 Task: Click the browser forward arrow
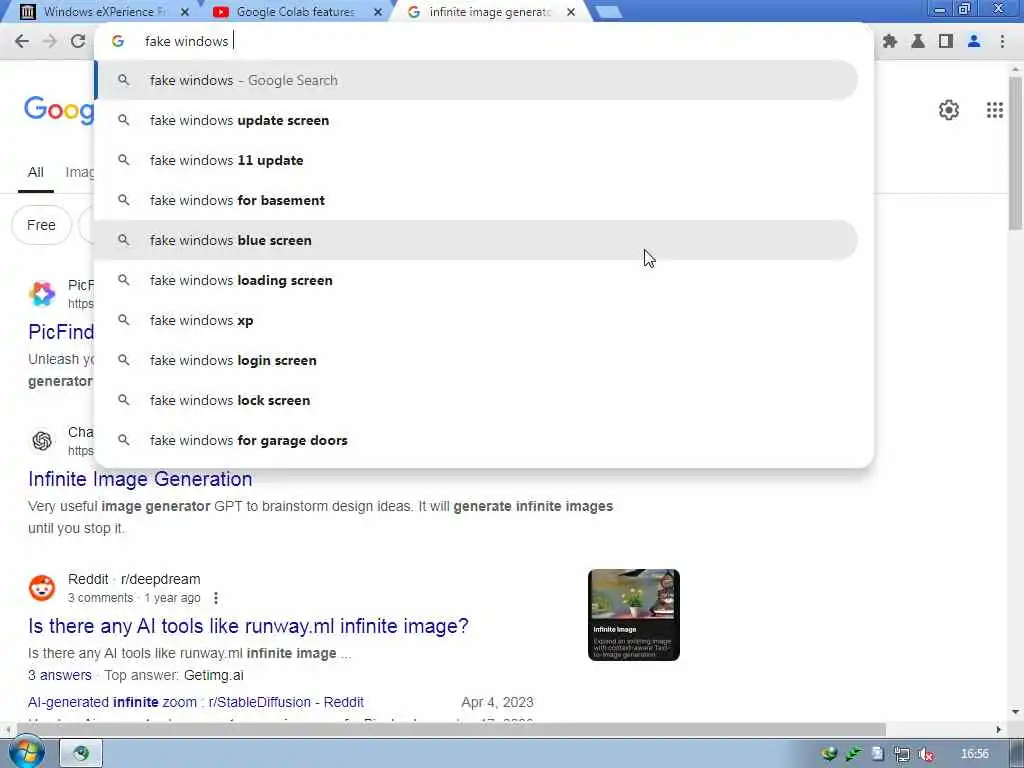pyautogui.click(x=50, y=41)
